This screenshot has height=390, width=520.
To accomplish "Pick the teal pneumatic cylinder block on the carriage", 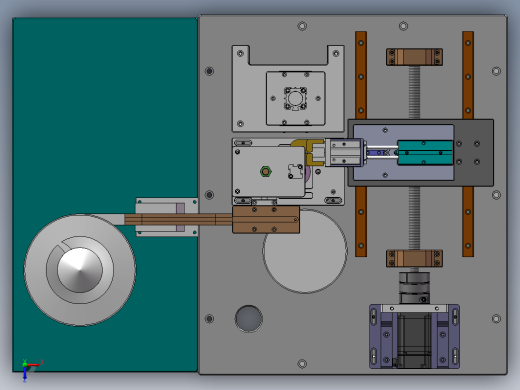I will coord(425,153).
